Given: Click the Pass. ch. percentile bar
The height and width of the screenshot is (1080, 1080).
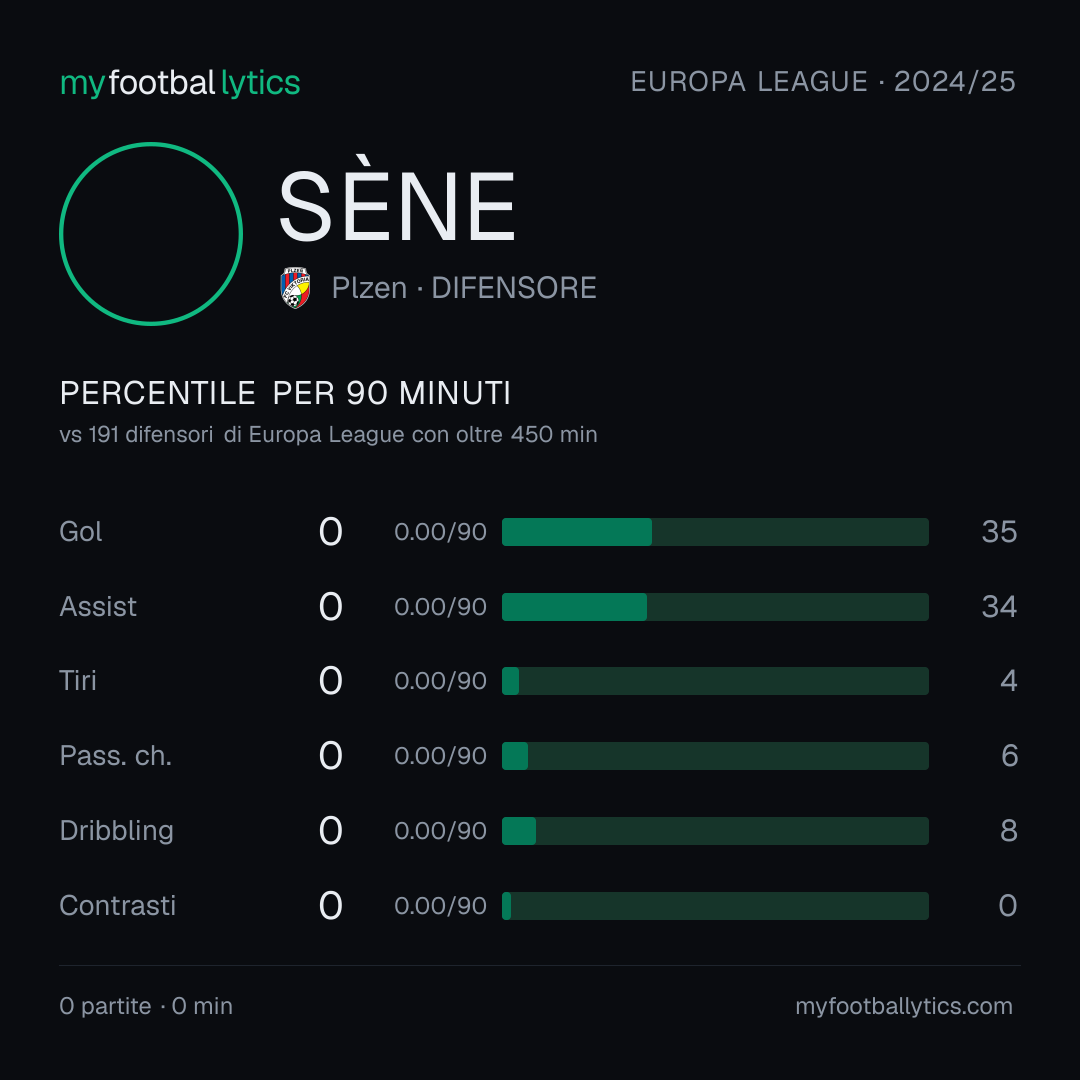Looking at the screenshot, I should [715, 756].
